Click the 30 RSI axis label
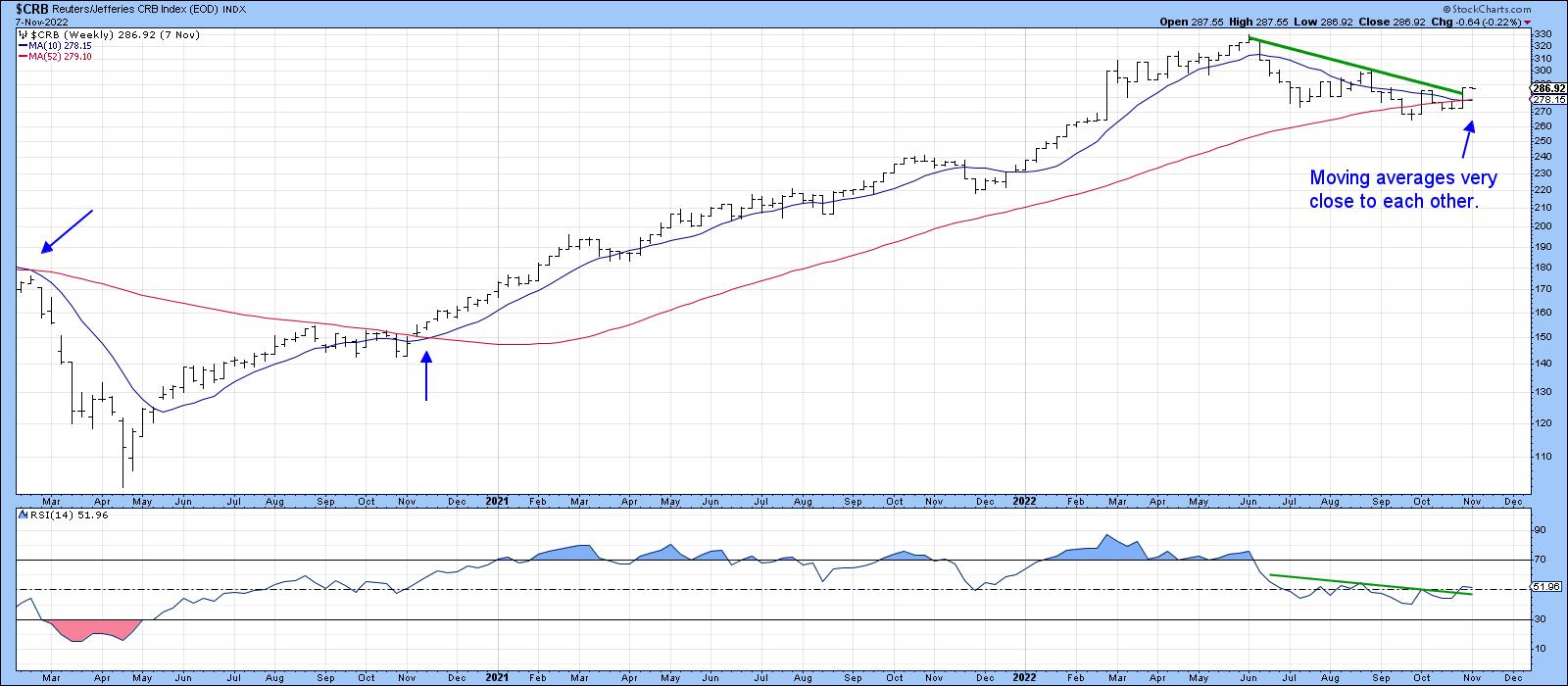1568x686 pixels. pos(1539,619)
